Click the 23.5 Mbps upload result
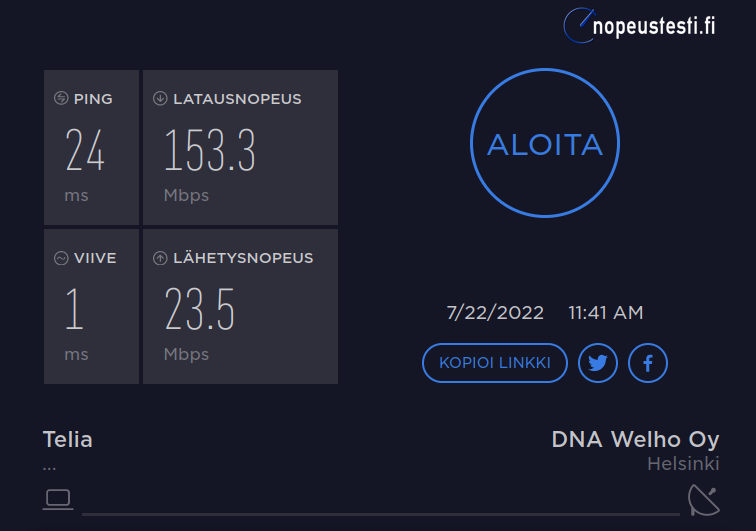Screen dimensions: 756x531 pos(200,310)
